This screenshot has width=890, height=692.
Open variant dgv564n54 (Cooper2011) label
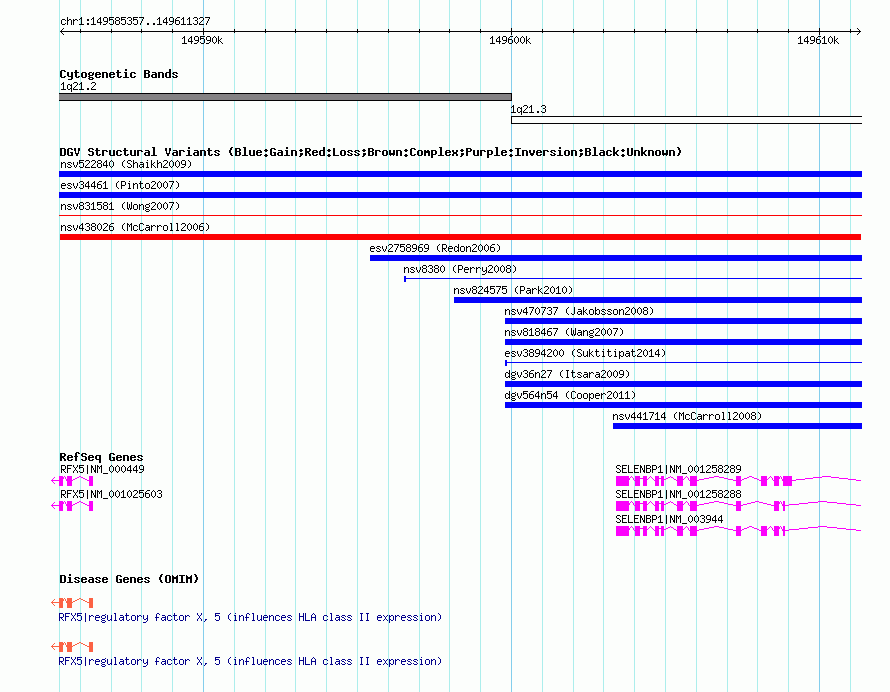coord(570,395)
